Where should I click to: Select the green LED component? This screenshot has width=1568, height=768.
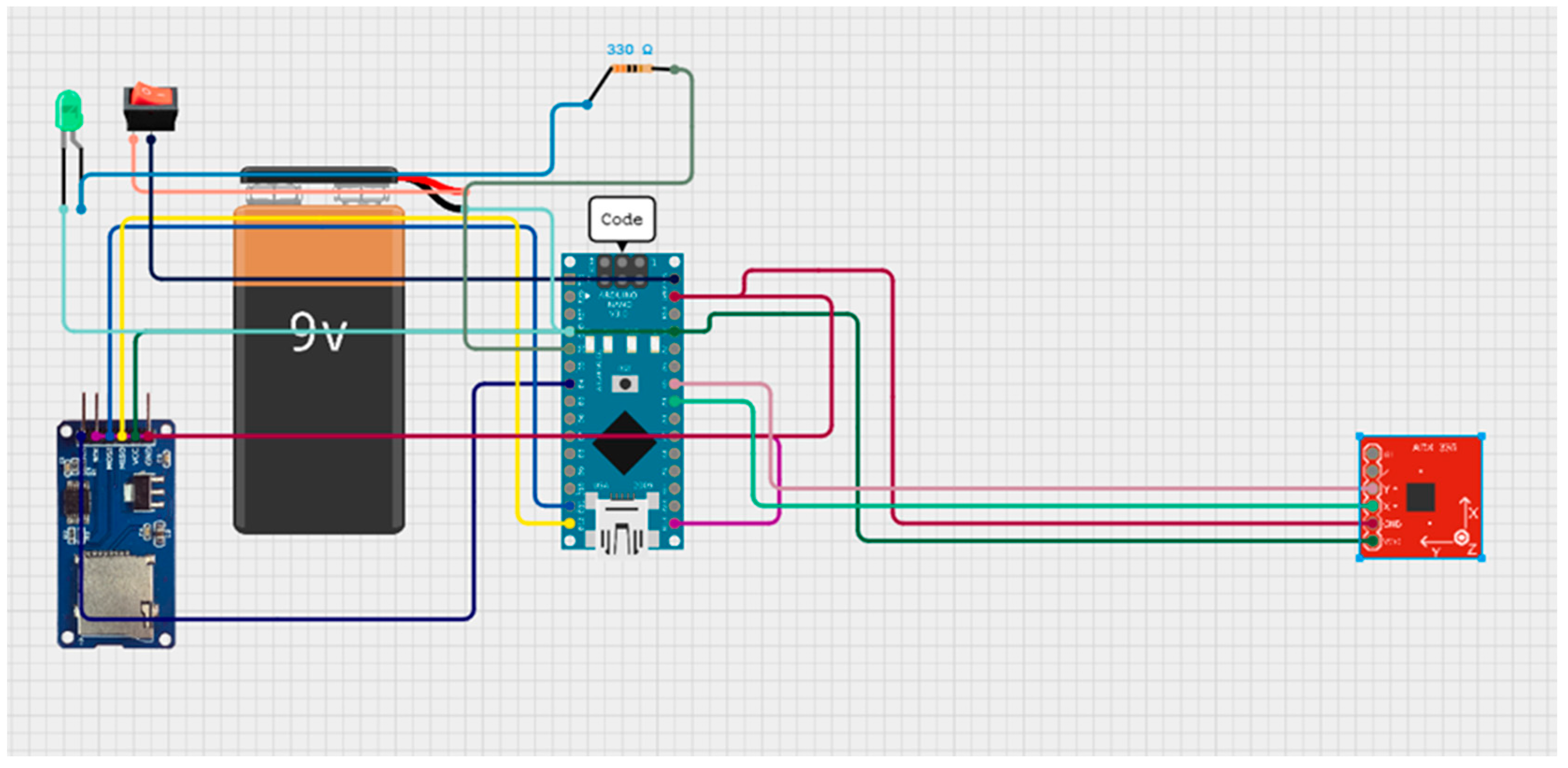coord(68,111)
